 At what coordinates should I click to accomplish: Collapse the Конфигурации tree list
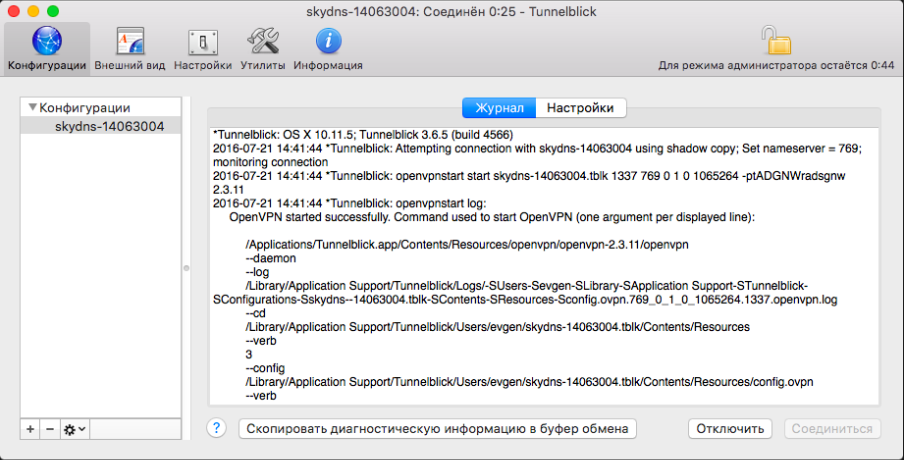(x=33, y=108)
